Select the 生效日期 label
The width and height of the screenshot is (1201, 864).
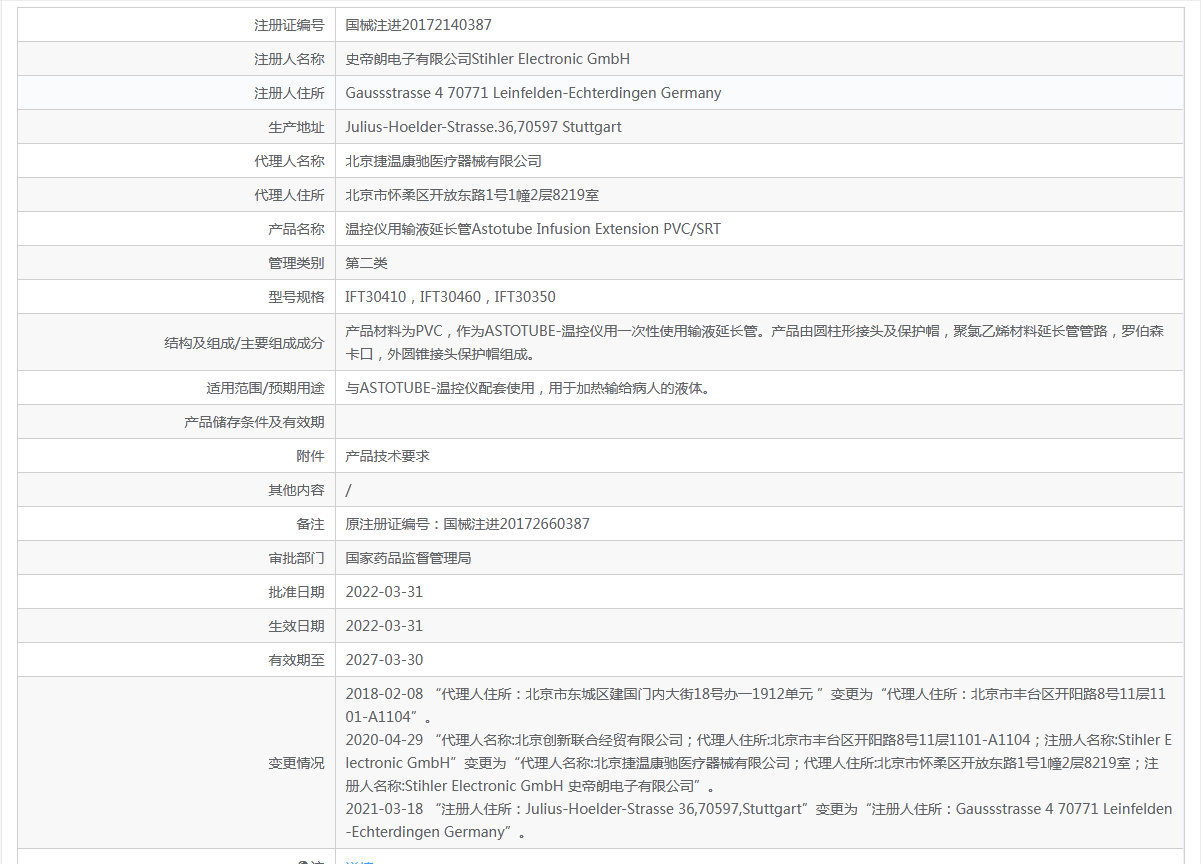tap(296, 626)
